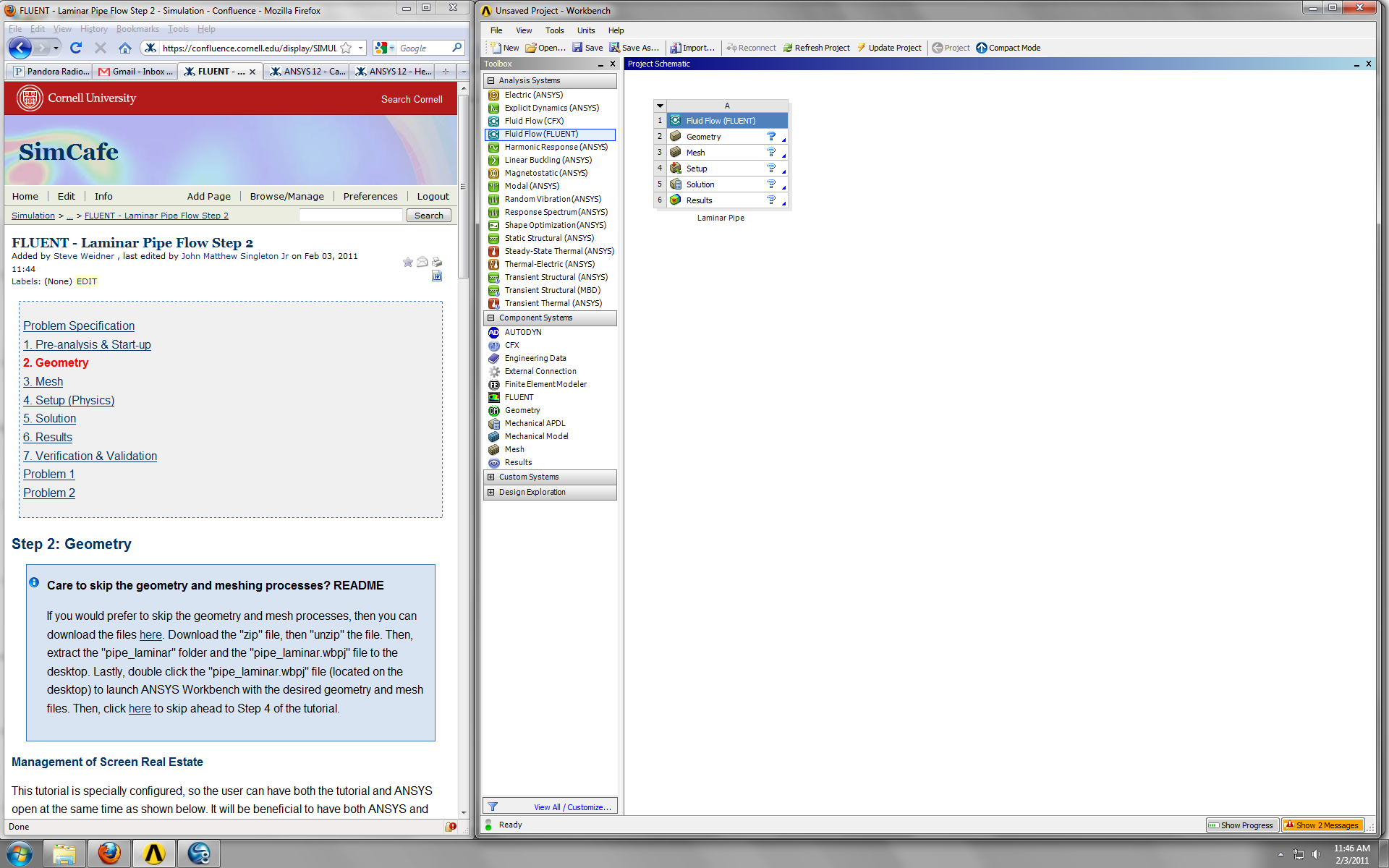Click the New project toolbar icon
Screen dimensions: 1389x868
point(496,48)
